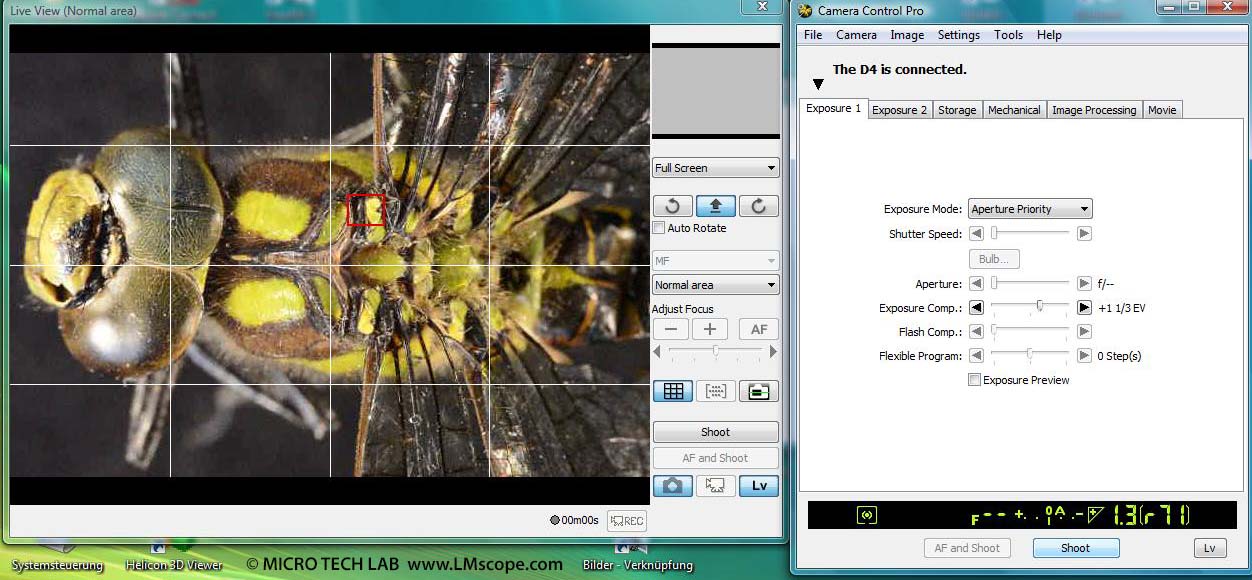Click the REC movie record icon
Image resolution: width=1252 pixels, height=580 pixels.
click(626, 520)
